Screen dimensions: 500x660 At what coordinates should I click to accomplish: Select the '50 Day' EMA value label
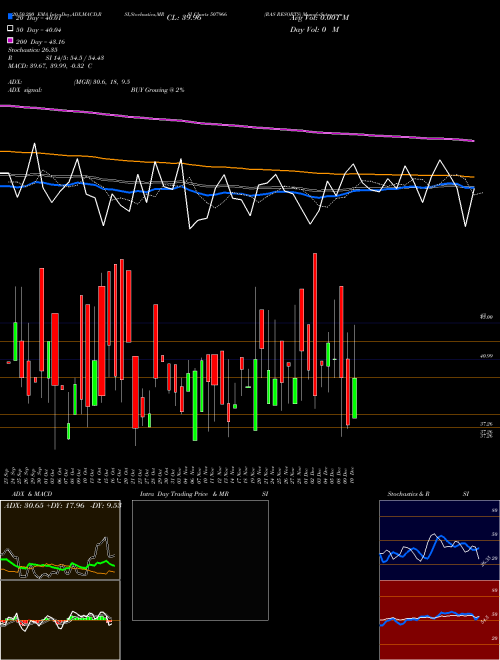coord(39,30)
